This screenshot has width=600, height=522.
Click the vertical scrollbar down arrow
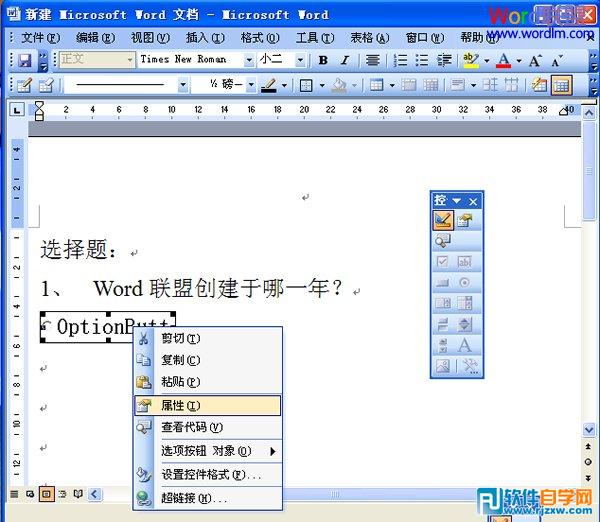[x=589, y=431]
